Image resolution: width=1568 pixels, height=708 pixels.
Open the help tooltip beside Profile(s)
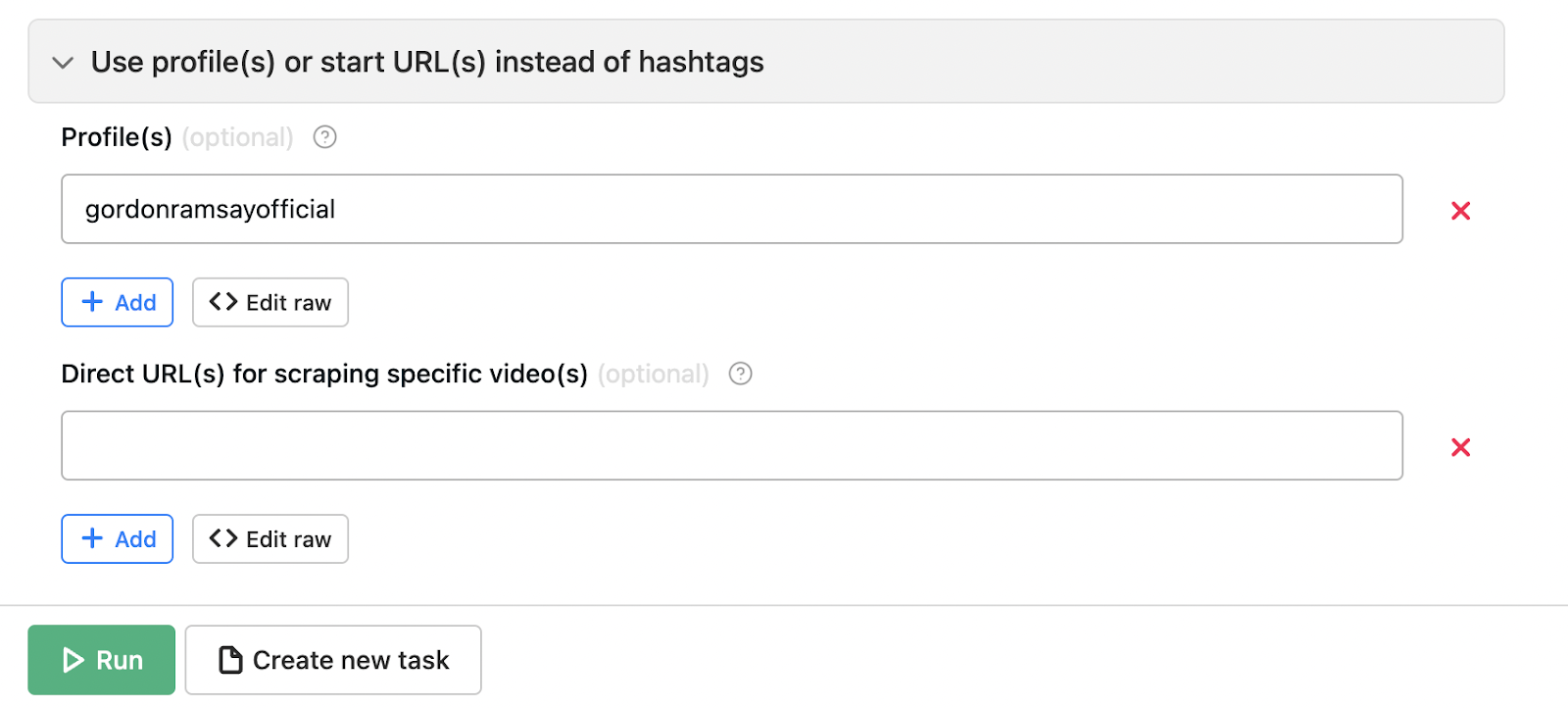(x=324, y=137)
